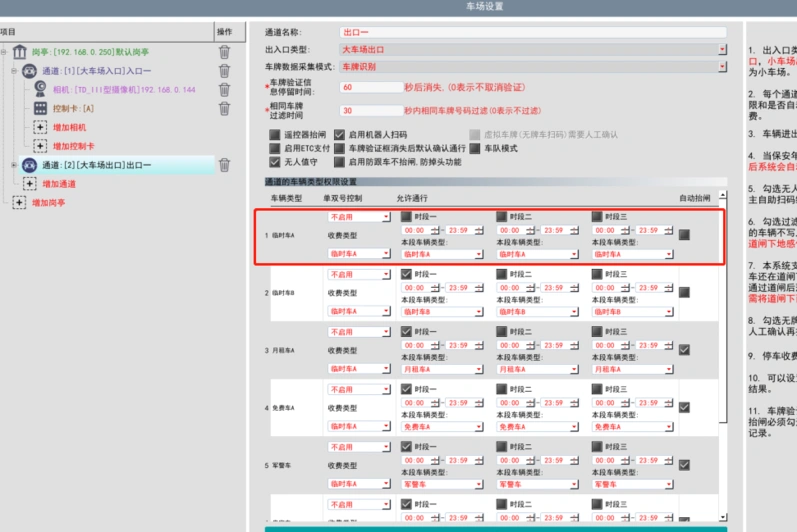Click the 增加通道 link
The height and width of the screenshot is (532, 797).
point(59,183)
